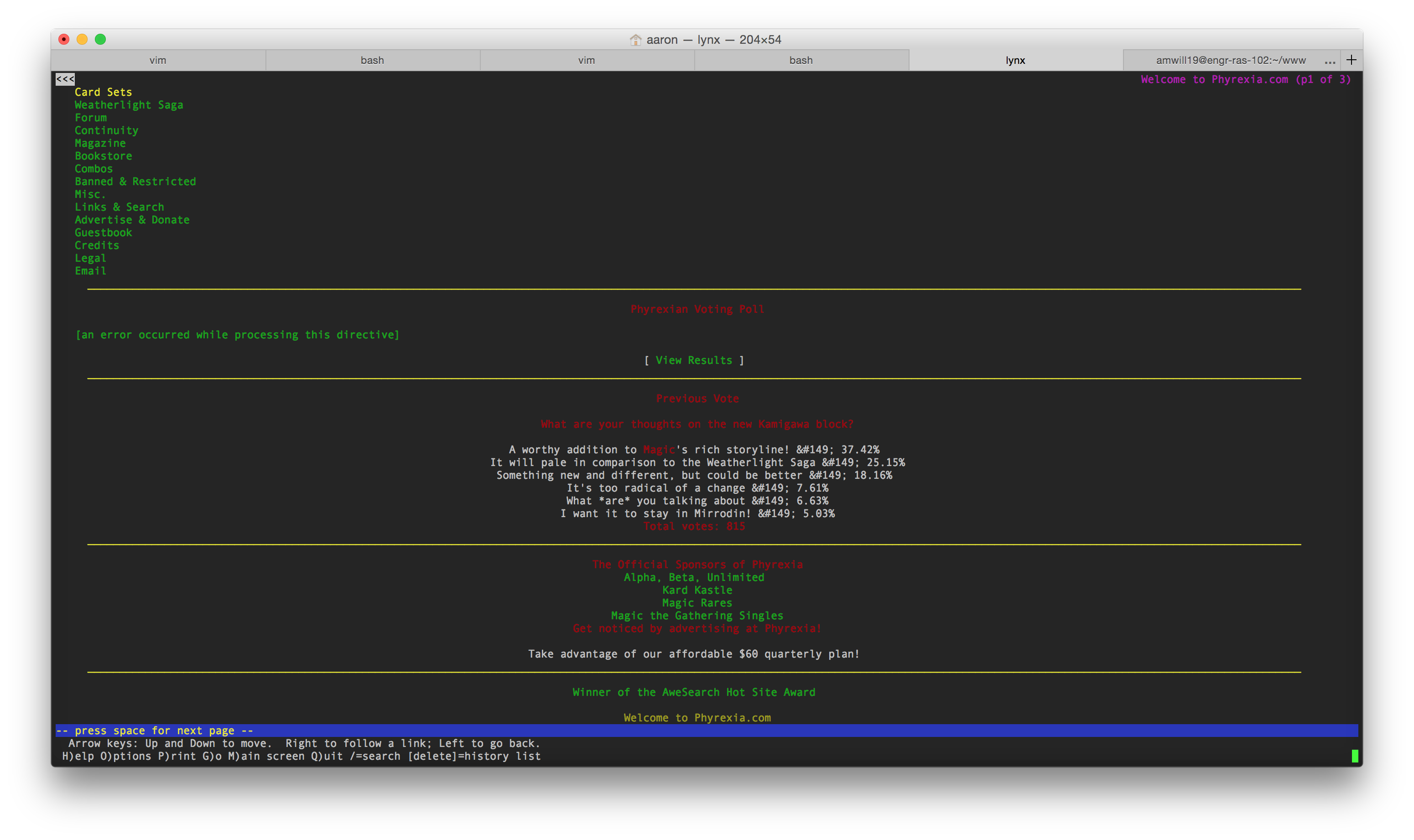
Task: Click The Official Sponsors of Phyrexia heading
Action: pyautogui.click(x=697, y=565)
